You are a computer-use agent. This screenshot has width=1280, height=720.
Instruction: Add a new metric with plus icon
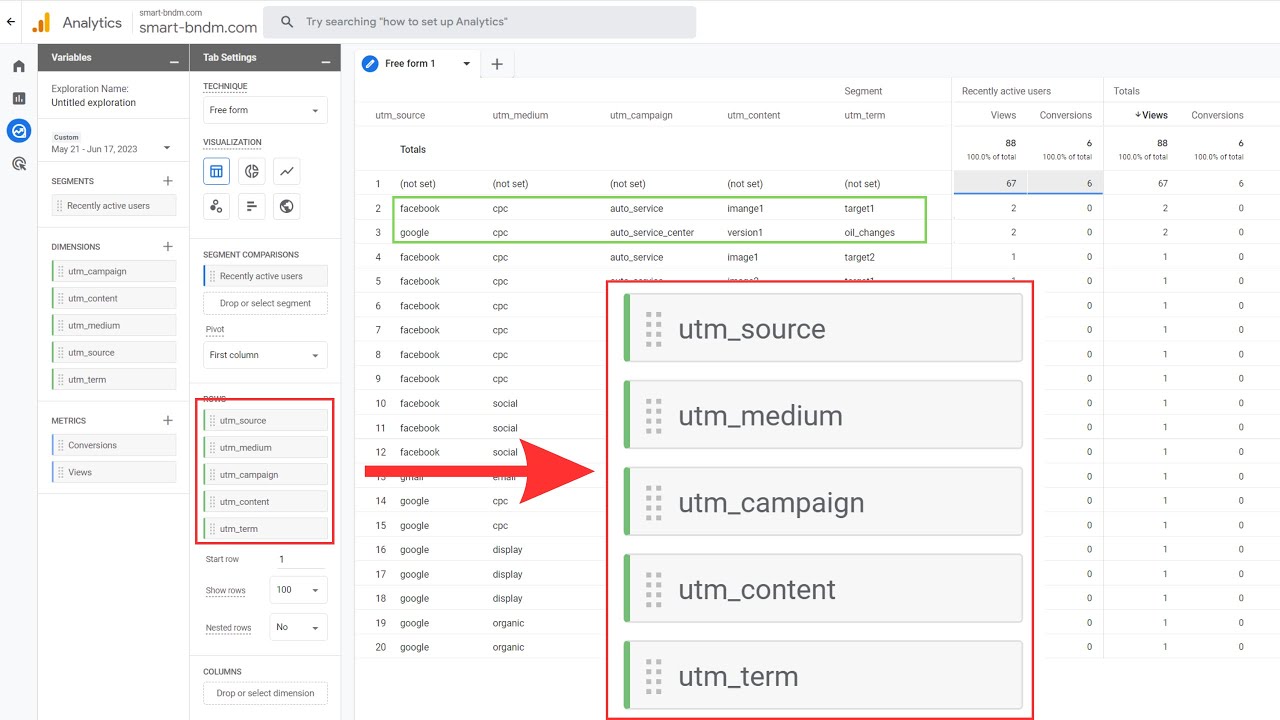pyautogui.click(x=168, y=420)
